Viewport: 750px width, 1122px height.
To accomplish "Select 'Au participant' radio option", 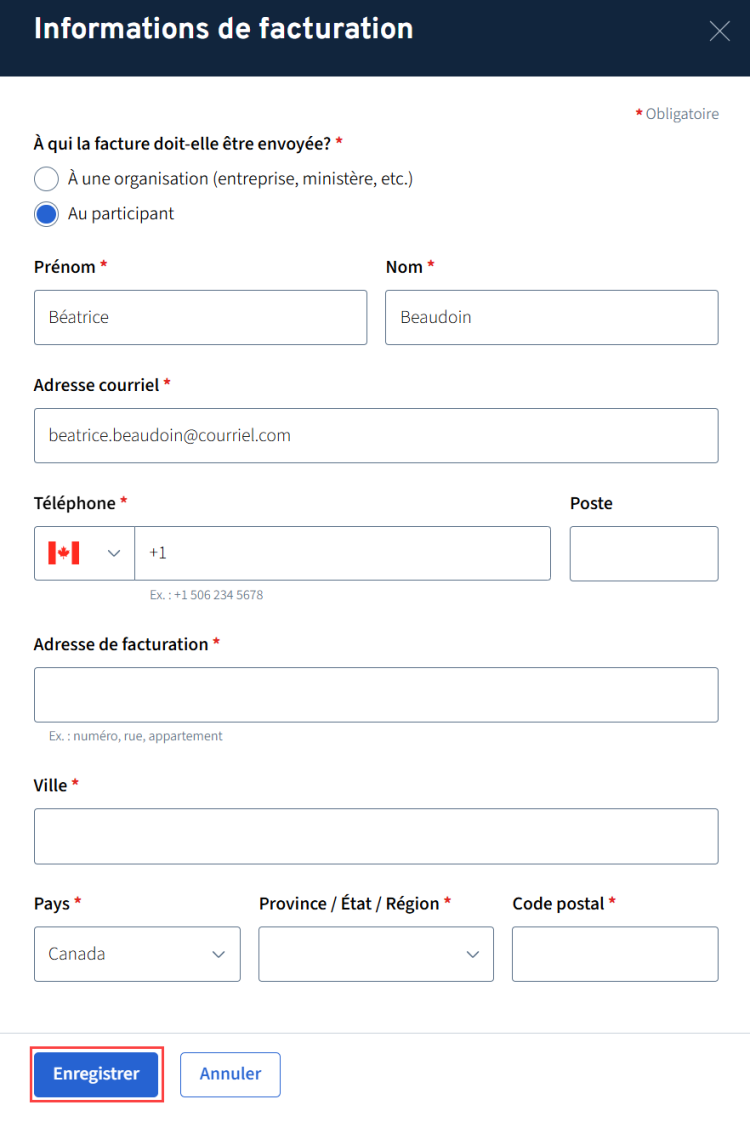I will pyautogui.click(x=46, y=214).
